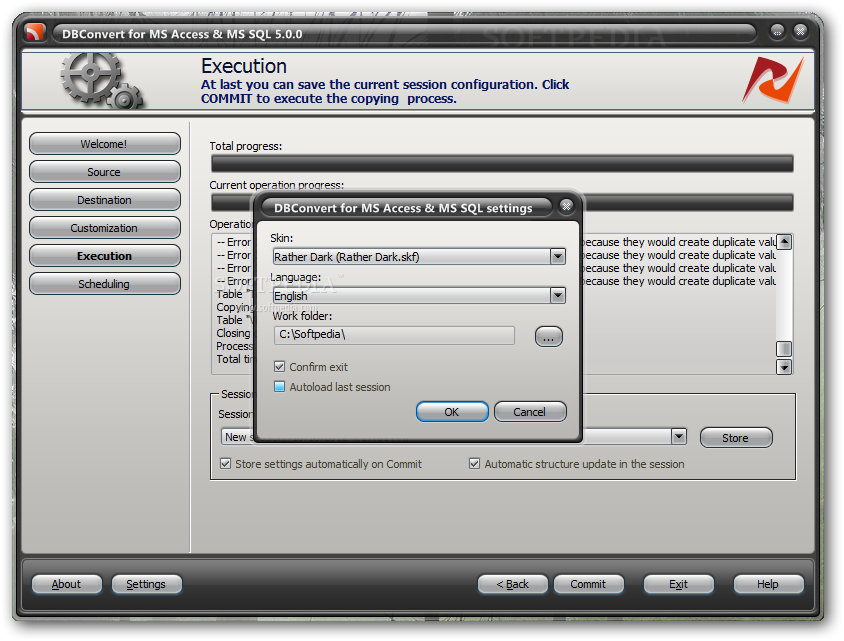Close the main DBConvert window
Screen dimensions: 844x641
[x=800, y=31]
